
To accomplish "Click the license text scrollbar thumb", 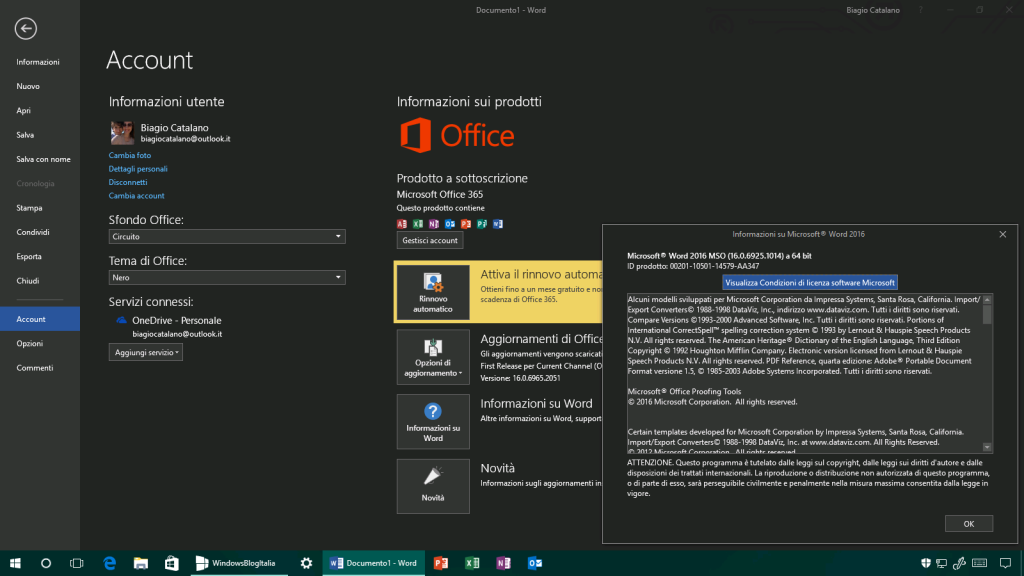I will coord(987,314).
